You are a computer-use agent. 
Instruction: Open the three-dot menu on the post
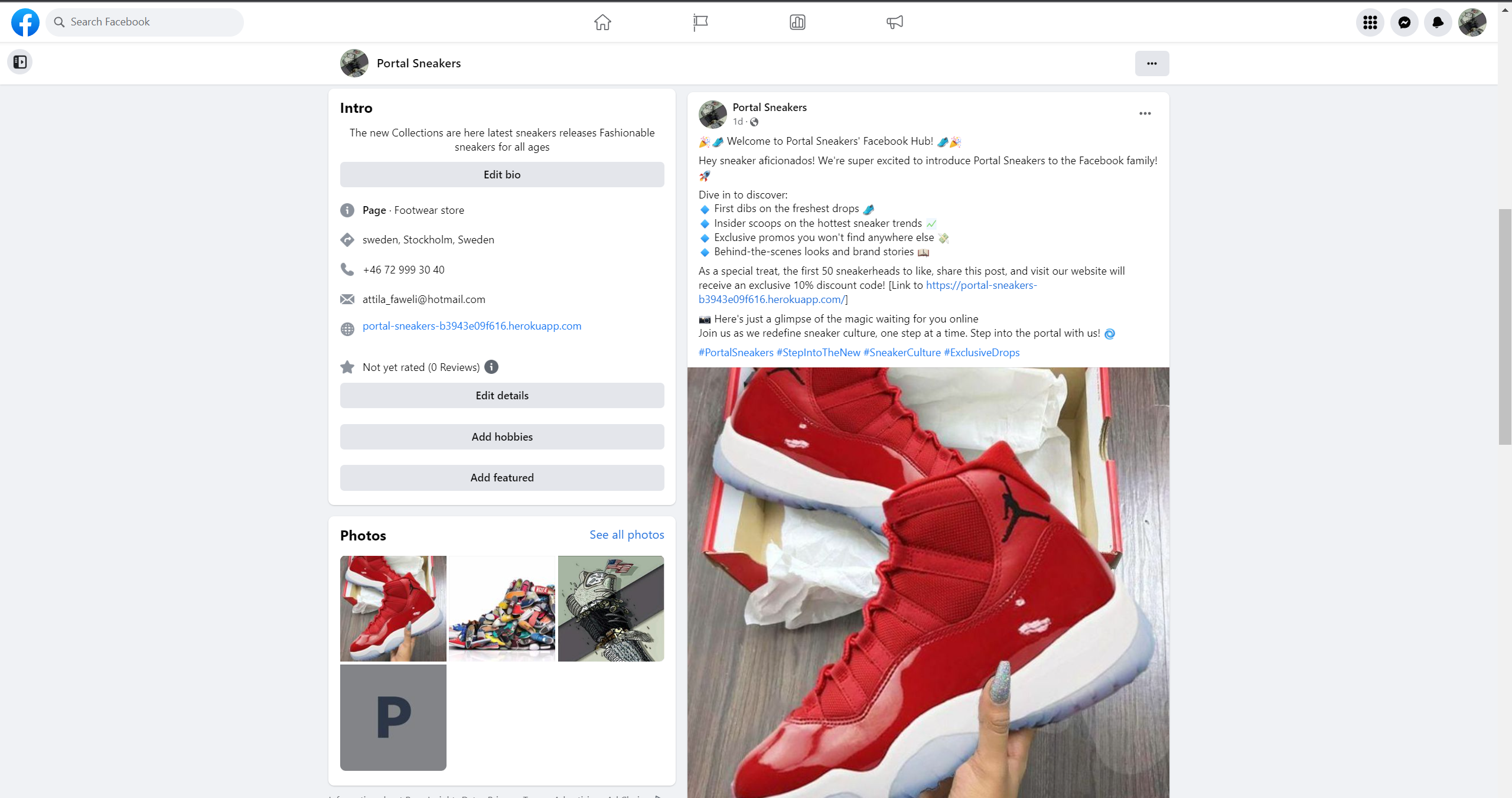(1144, 113)
